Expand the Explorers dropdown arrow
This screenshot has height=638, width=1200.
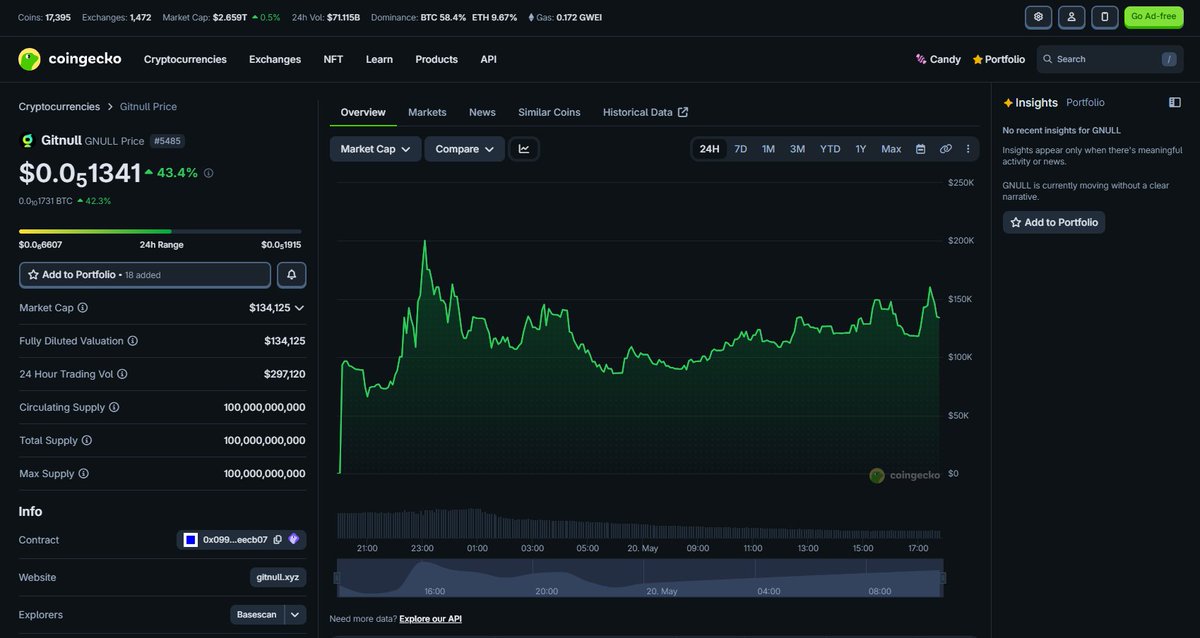[x=296, y=615]
